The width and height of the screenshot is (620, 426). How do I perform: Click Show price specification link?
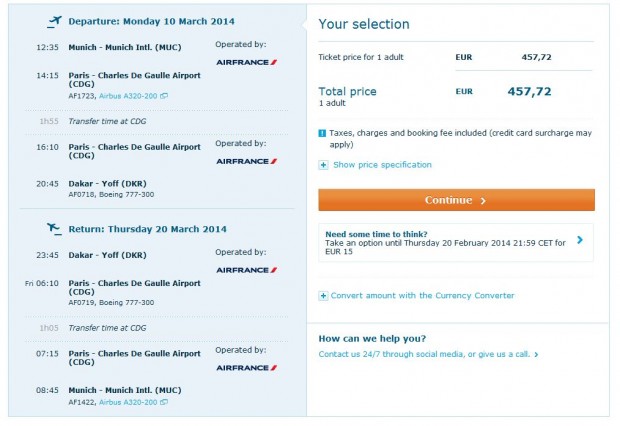pyautogui.click(x=382, y=165)
